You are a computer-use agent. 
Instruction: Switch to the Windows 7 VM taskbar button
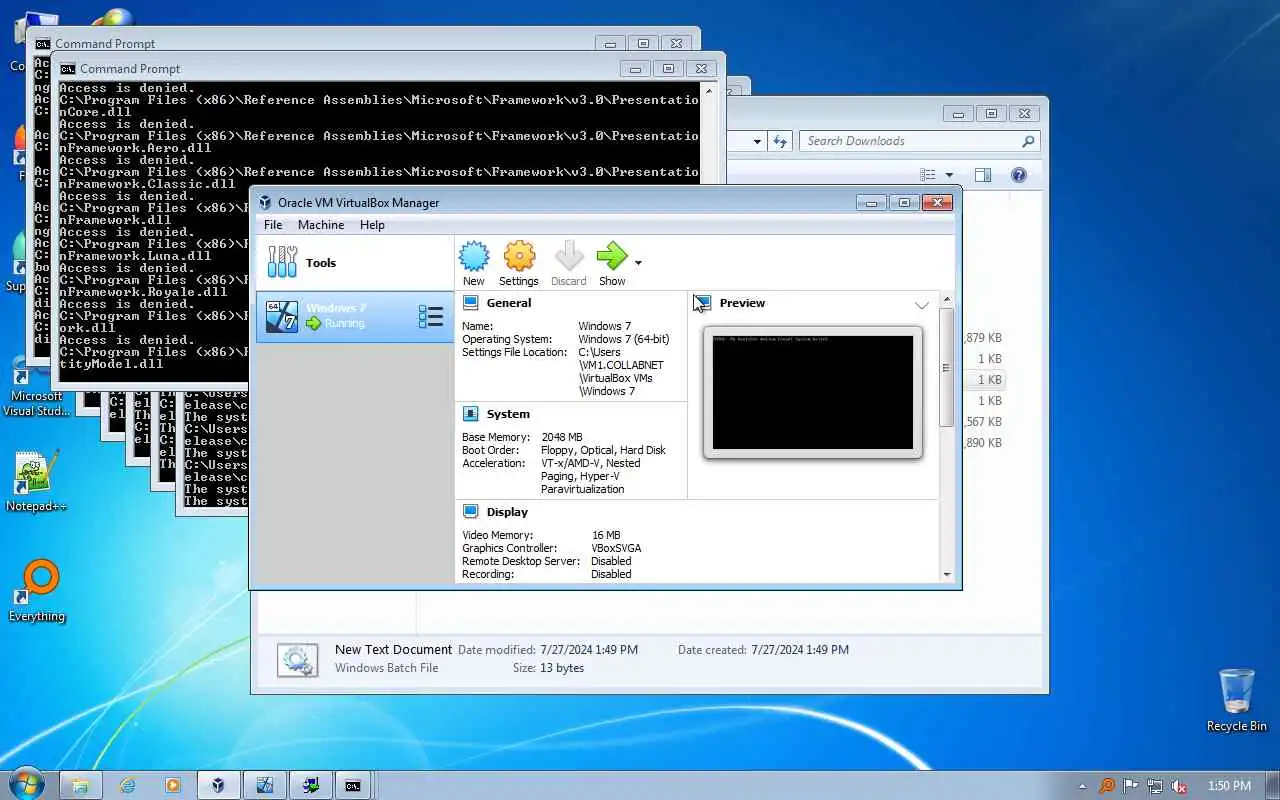coord(265,785)
